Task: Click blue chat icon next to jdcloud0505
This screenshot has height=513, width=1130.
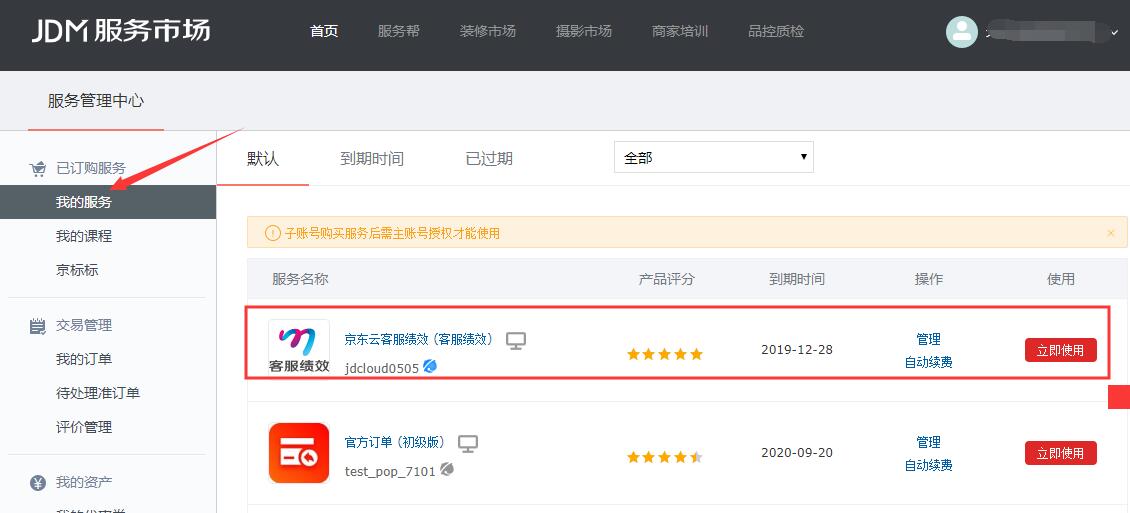Action: [430, 367]
